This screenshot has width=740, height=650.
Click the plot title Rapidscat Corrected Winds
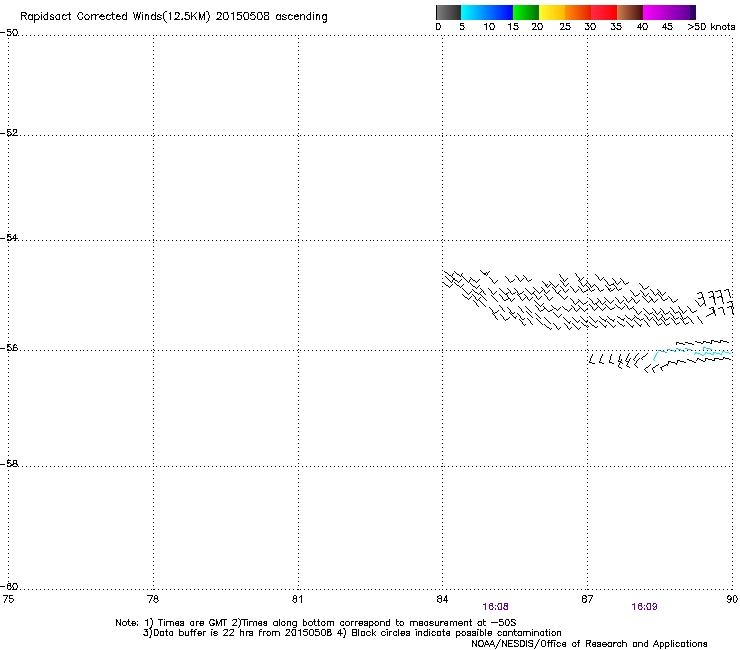pyautogui.click(x=174, y=17)
